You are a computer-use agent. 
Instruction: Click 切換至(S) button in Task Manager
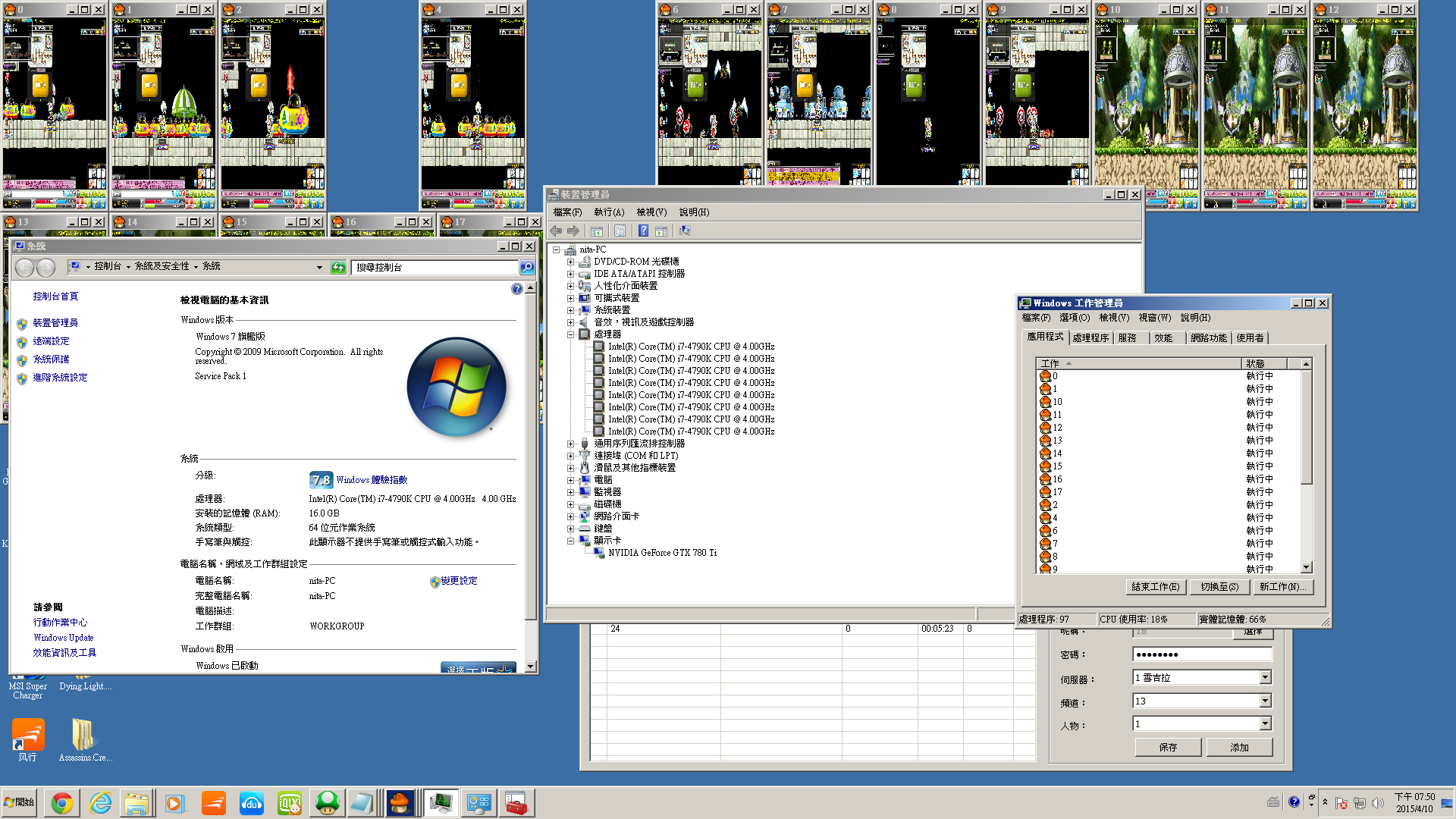[x=1219, y=587]
